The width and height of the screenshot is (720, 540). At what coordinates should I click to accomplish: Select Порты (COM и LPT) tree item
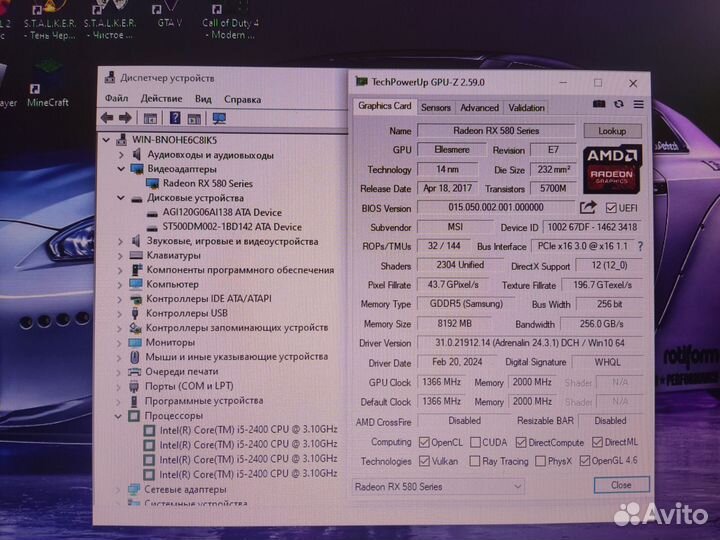[x=189, y=386]
